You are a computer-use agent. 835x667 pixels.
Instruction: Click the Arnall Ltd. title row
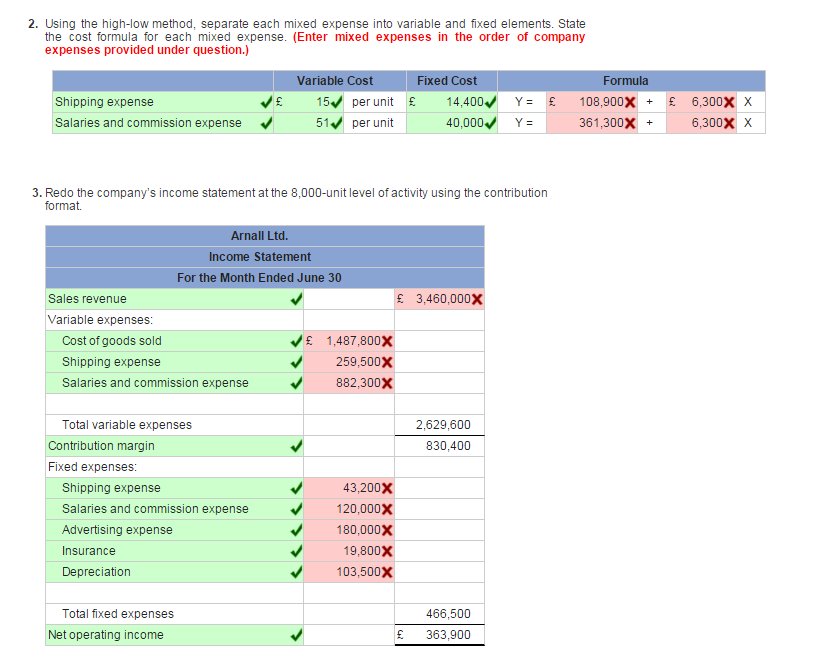click(x=265, y=236)
